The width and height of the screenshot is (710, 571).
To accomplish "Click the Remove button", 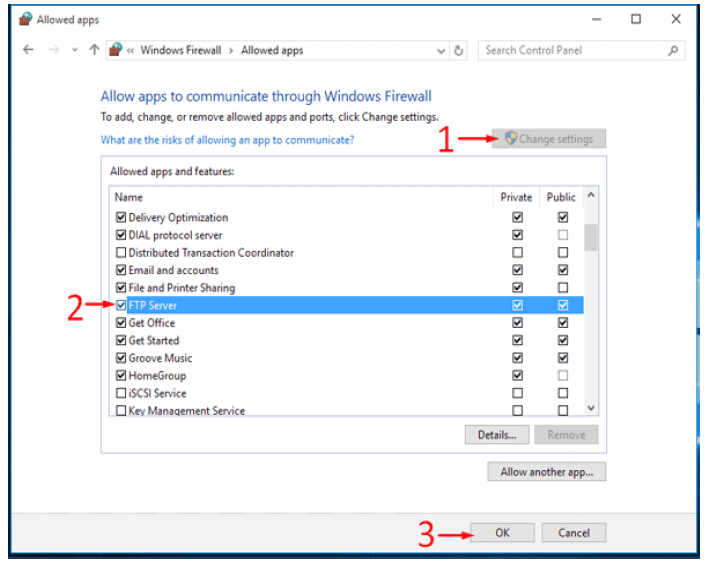I will pos(566,435).
